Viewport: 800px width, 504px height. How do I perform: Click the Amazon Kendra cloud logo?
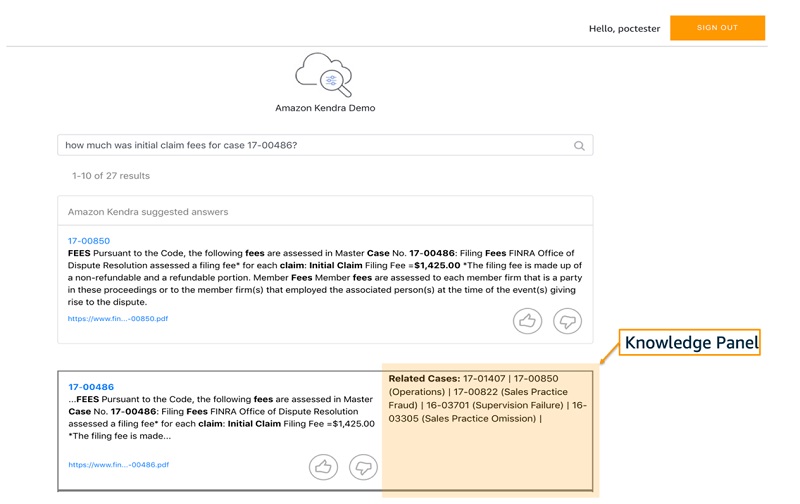tap(324, 74)
